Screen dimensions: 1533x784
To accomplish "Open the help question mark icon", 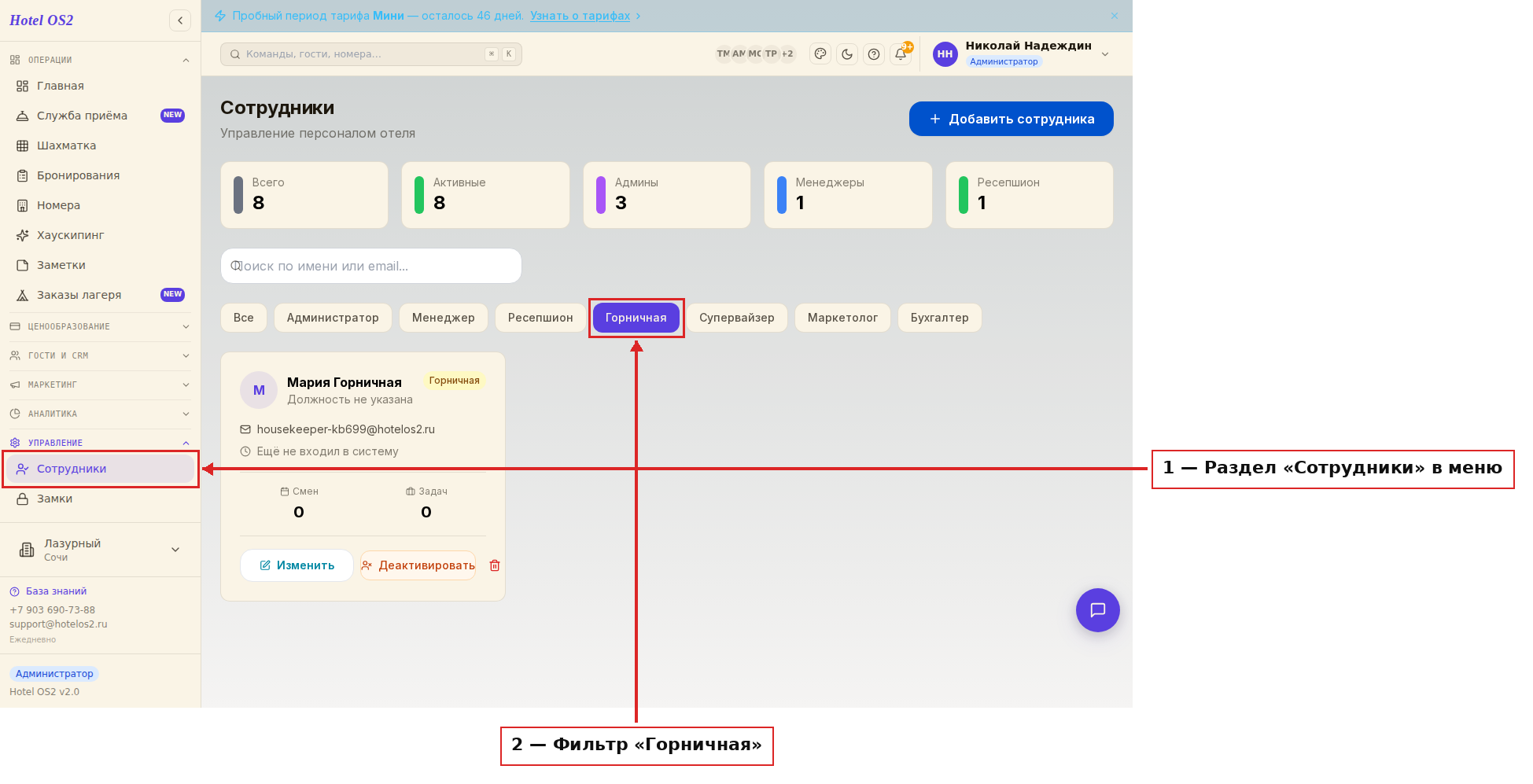I will pyautogui.click(x=874, y=54).
